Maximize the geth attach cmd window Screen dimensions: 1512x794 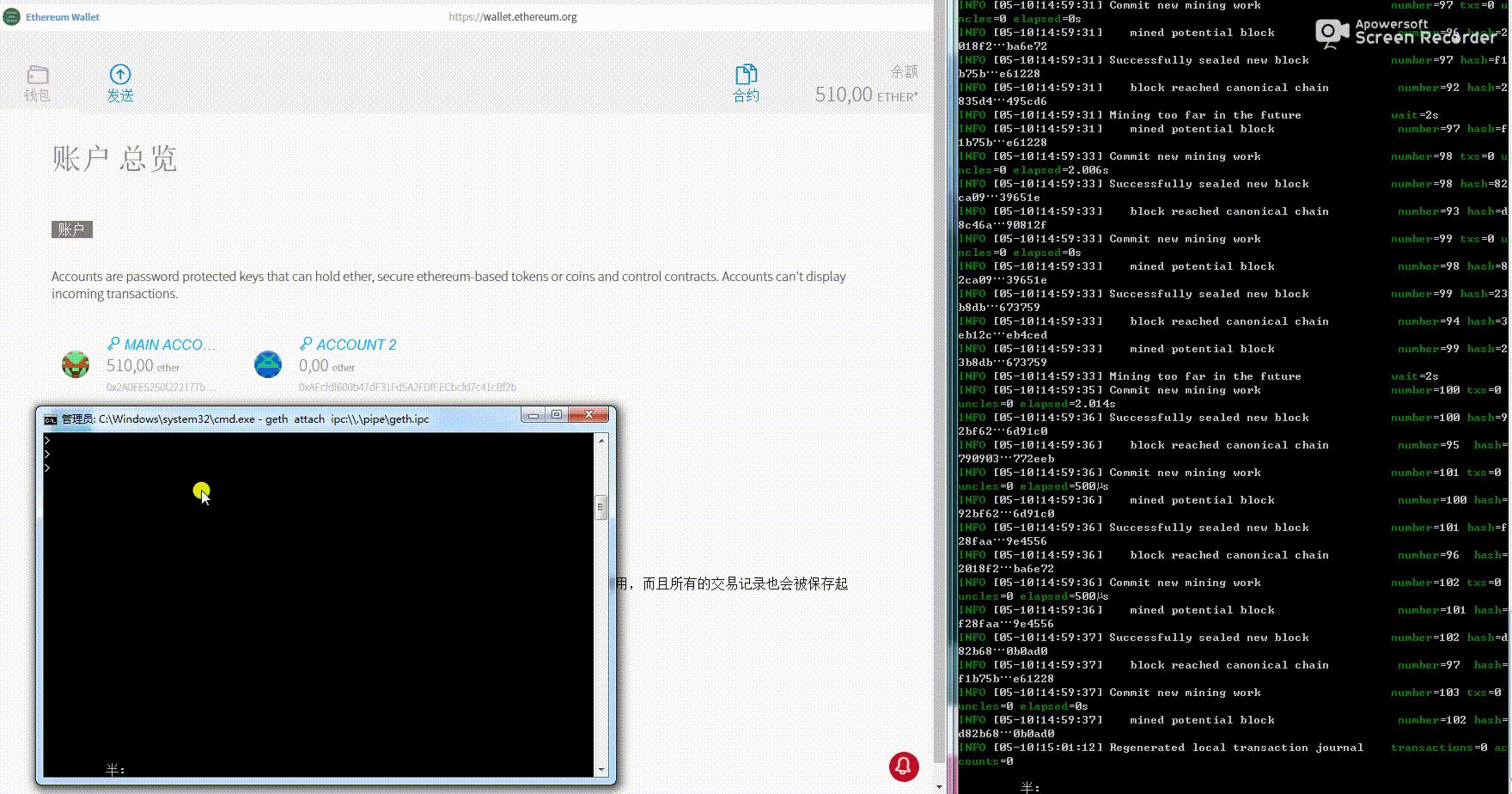(556, 414)
